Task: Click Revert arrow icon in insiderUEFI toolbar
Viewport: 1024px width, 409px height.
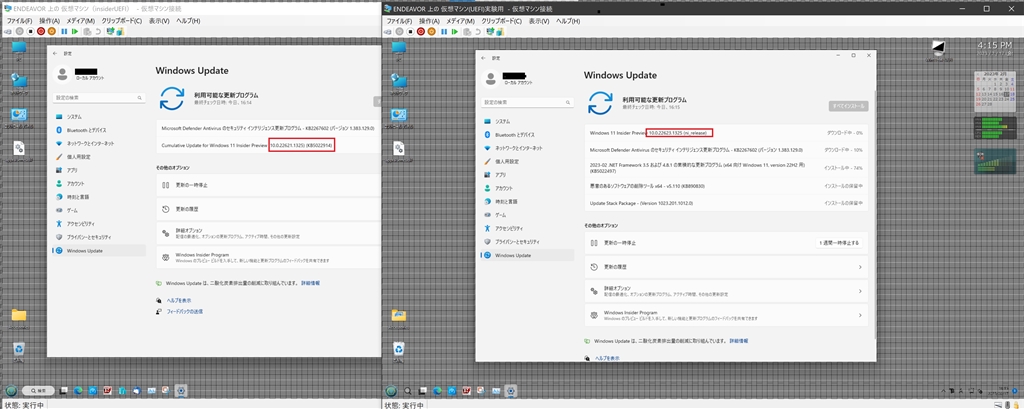Action: pyautogui.click(x=98, y=31)
